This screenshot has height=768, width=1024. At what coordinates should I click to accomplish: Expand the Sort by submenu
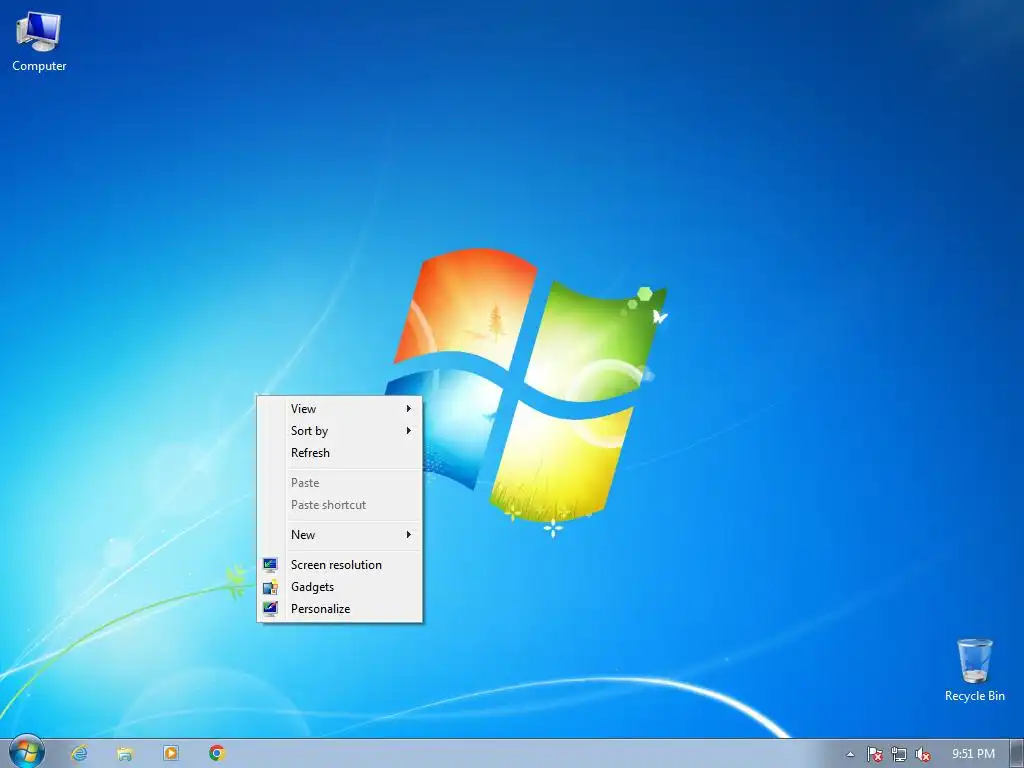click(x=340, y=430)
